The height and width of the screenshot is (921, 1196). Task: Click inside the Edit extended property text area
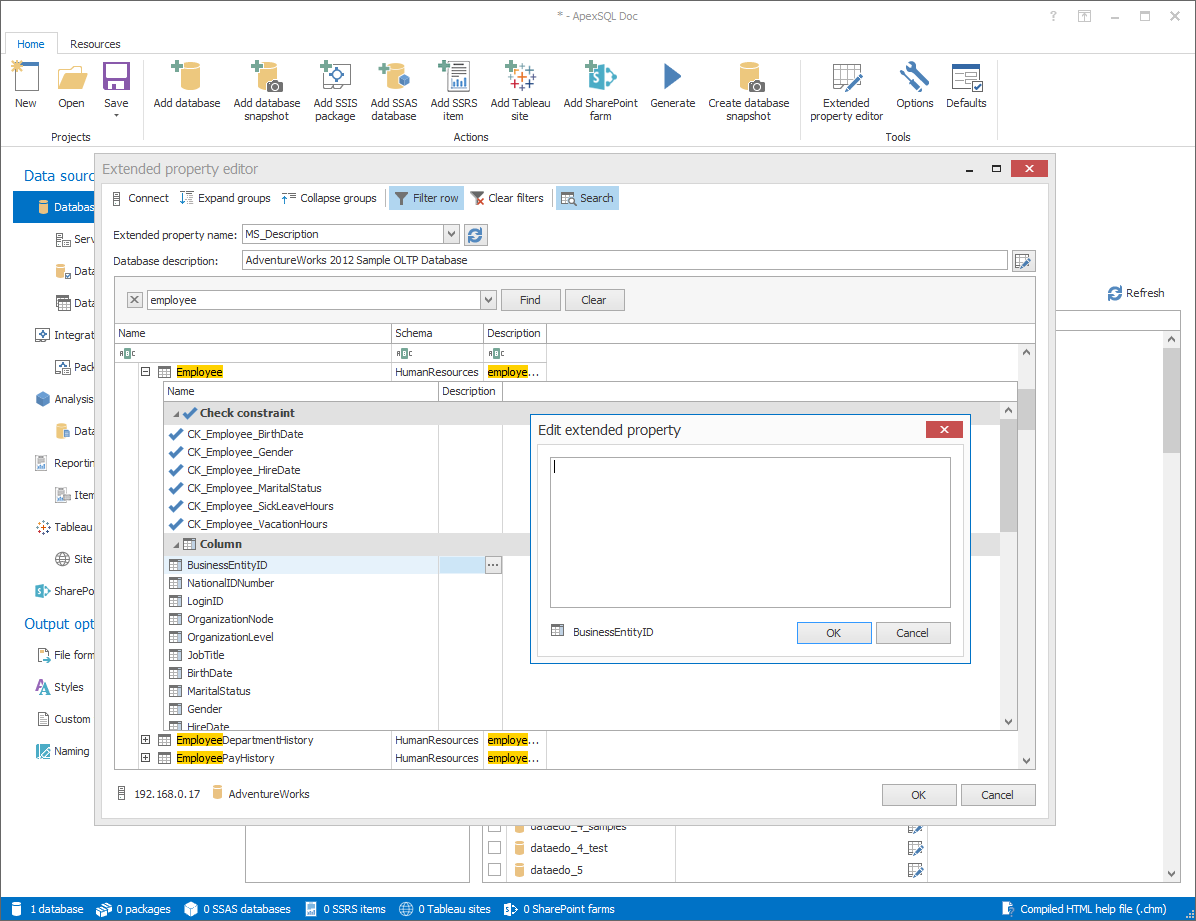(x=749, y=532)
